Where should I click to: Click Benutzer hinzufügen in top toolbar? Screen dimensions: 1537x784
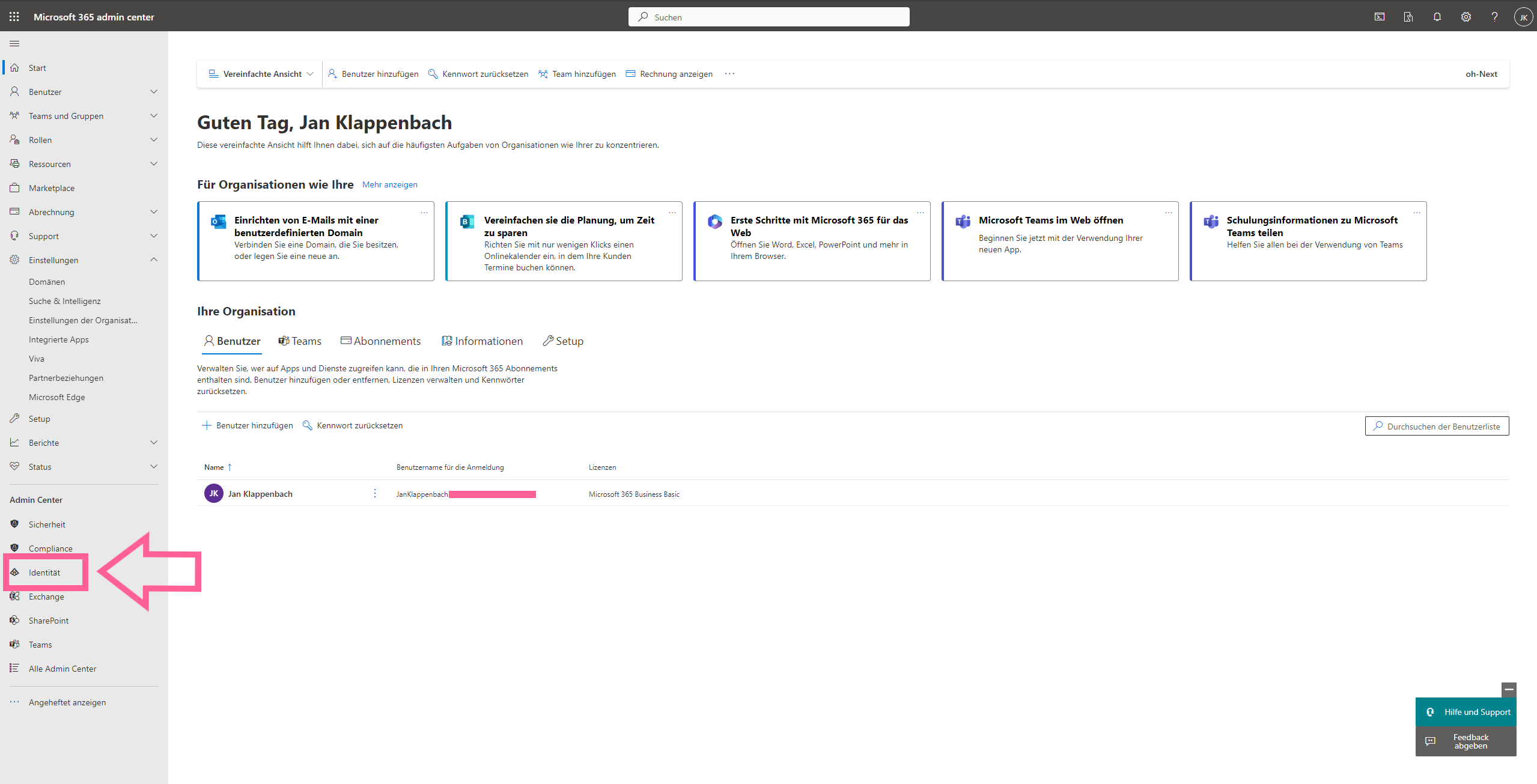[x=373, y=74]
